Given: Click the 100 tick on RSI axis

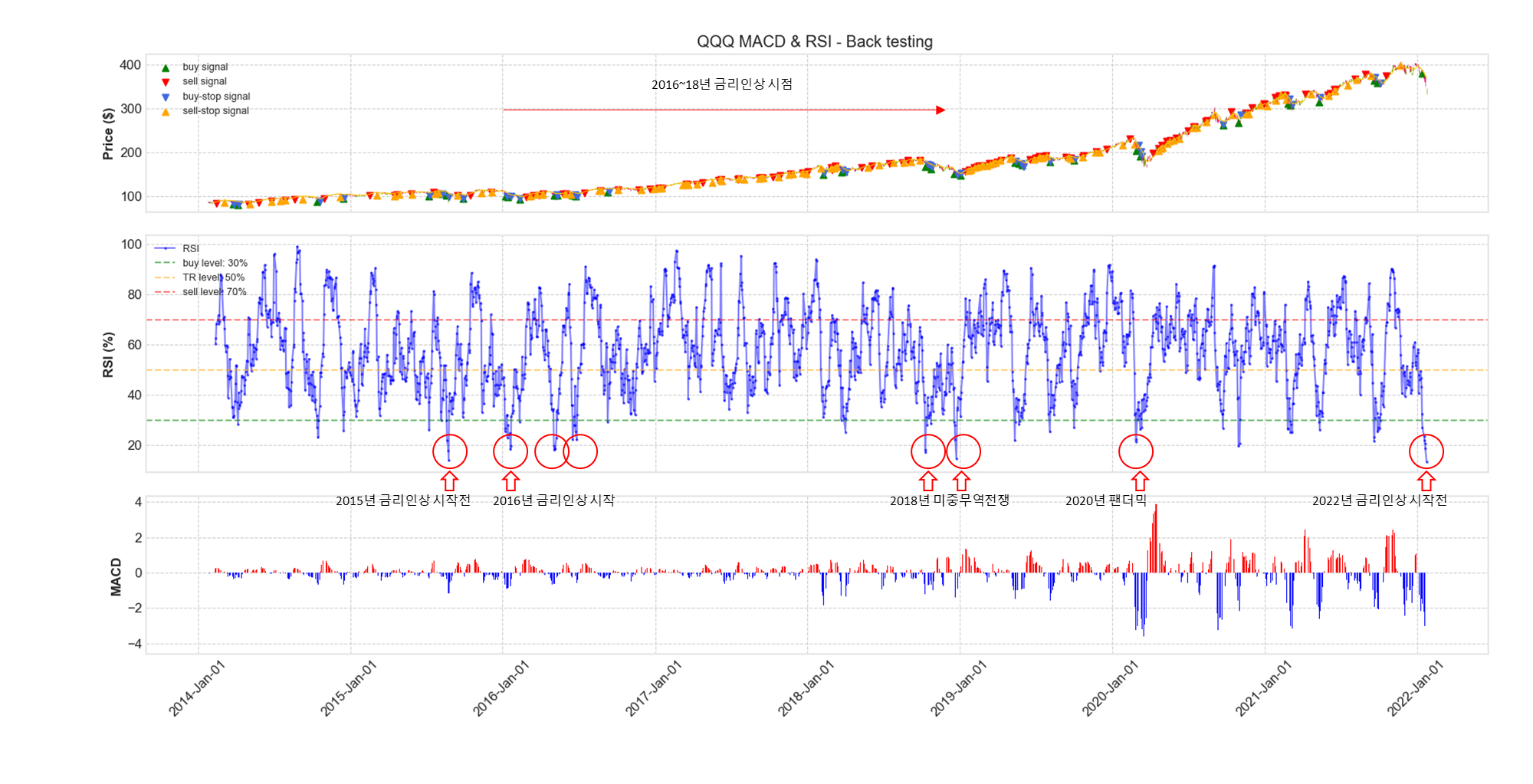Looking at the screenshot, I should [x=131, y=244].
